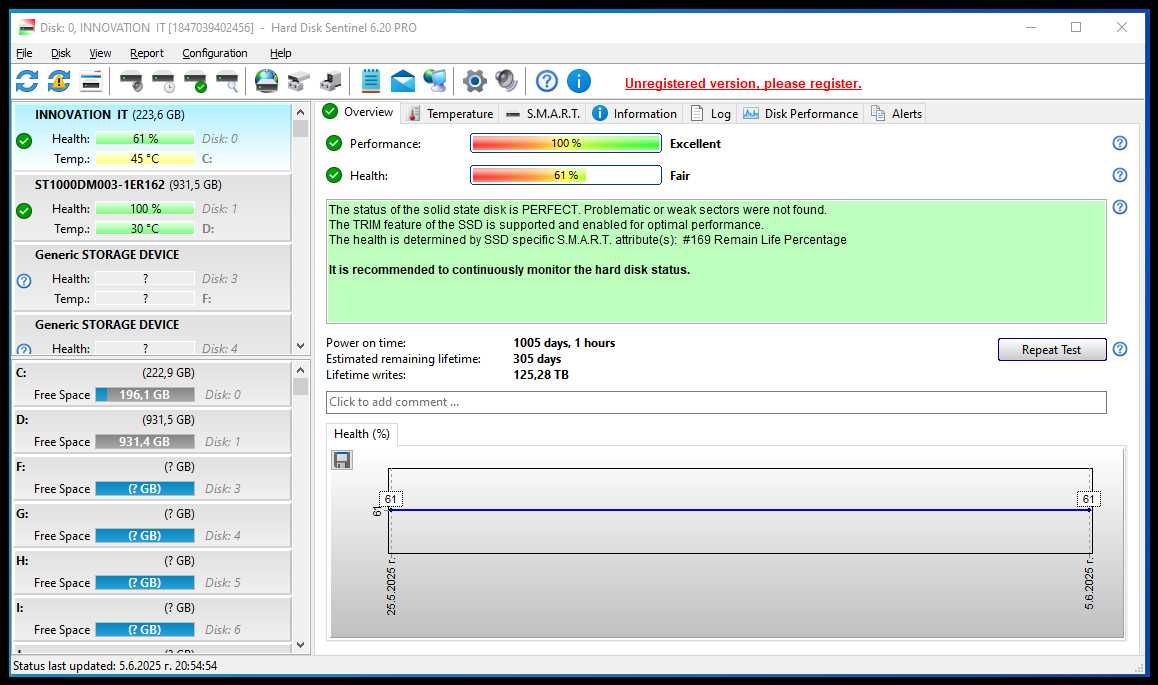
Task: Open the report notepad toolbar icon
Action: [x=371, y=81]
